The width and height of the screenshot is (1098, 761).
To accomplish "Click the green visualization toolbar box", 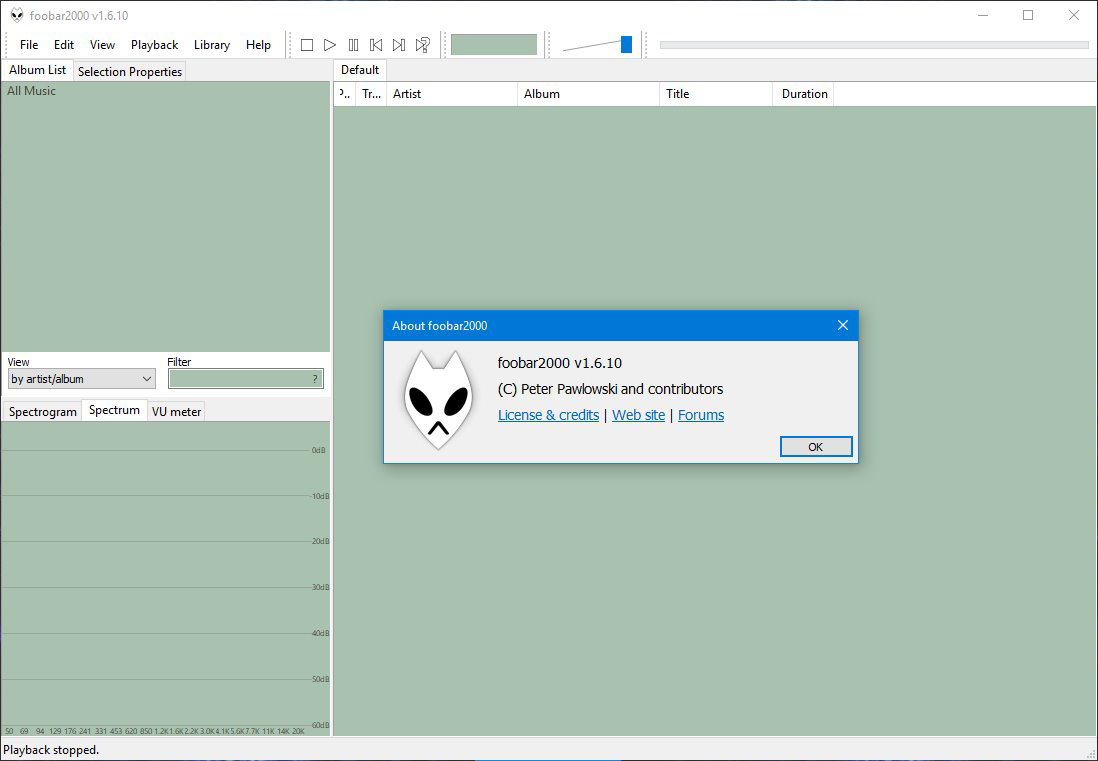I will (x=494, y=45).
